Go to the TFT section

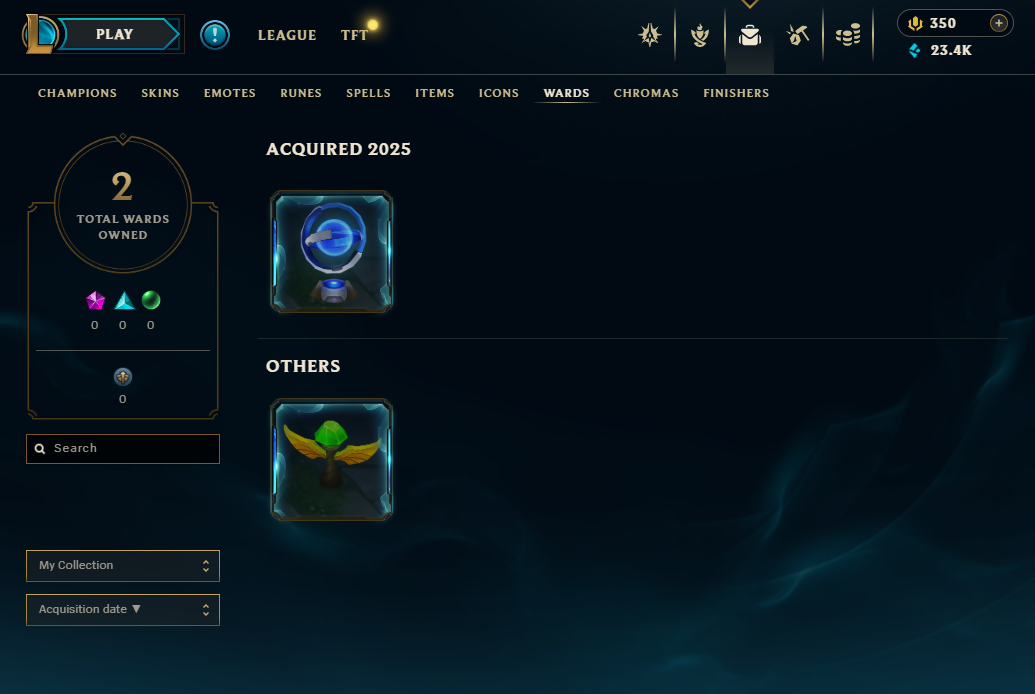pos(354,35)
